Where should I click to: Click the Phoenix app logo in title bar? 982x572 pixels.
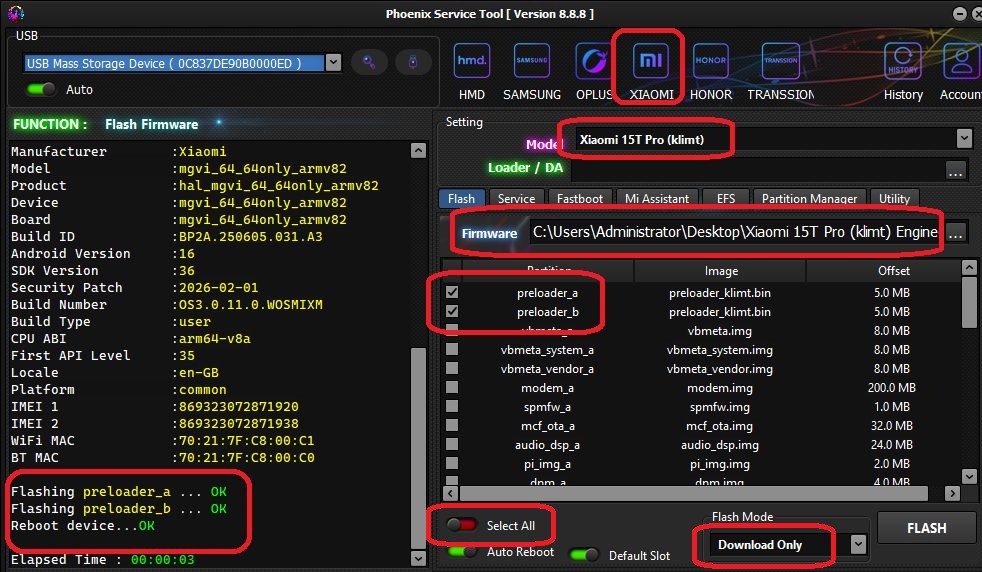click(15, 13)
